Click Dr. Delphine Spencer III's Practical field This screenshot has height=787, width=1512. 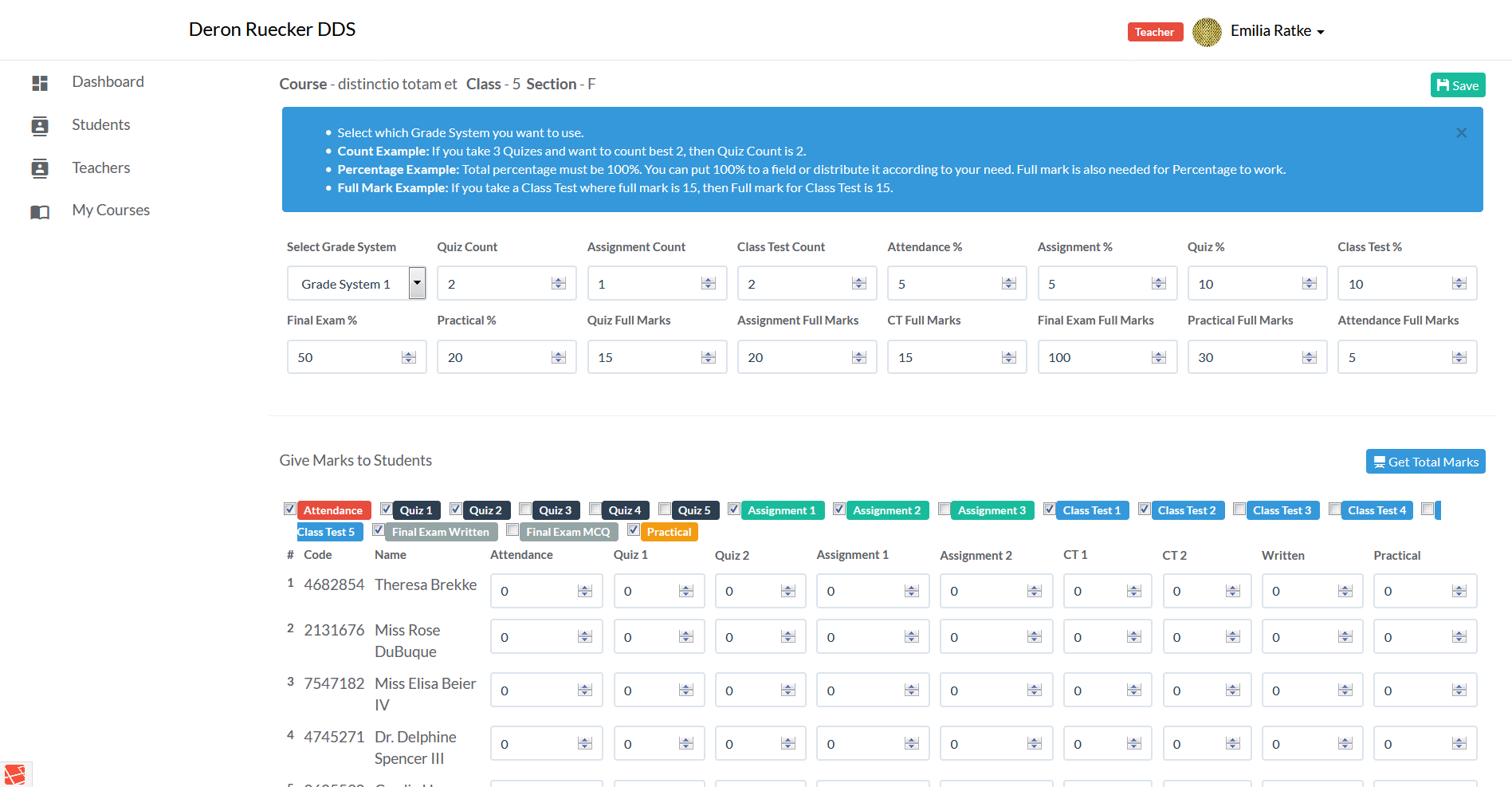[1424, 744]
